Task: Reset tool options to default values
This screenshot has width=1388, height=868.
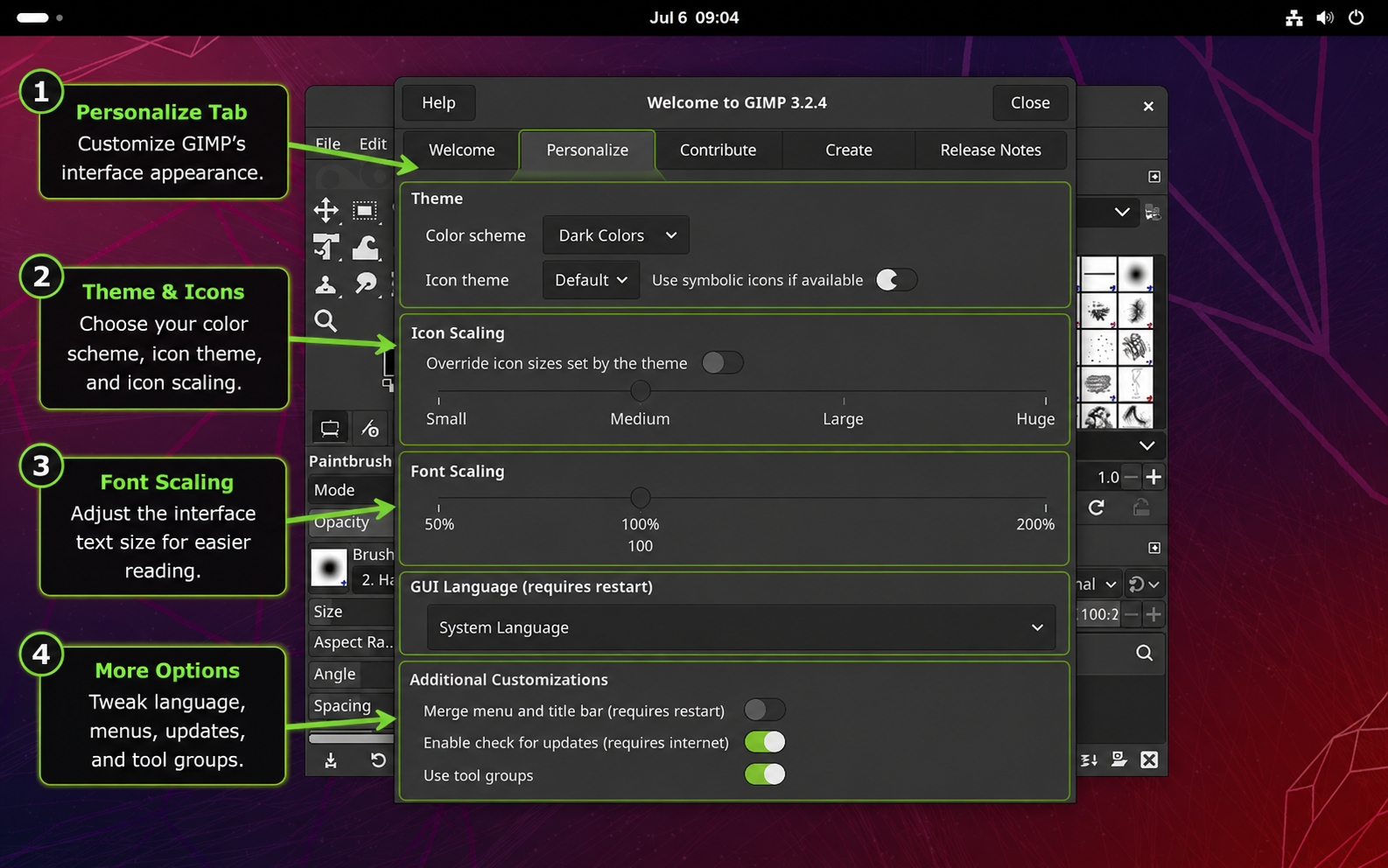Action: 378,760
